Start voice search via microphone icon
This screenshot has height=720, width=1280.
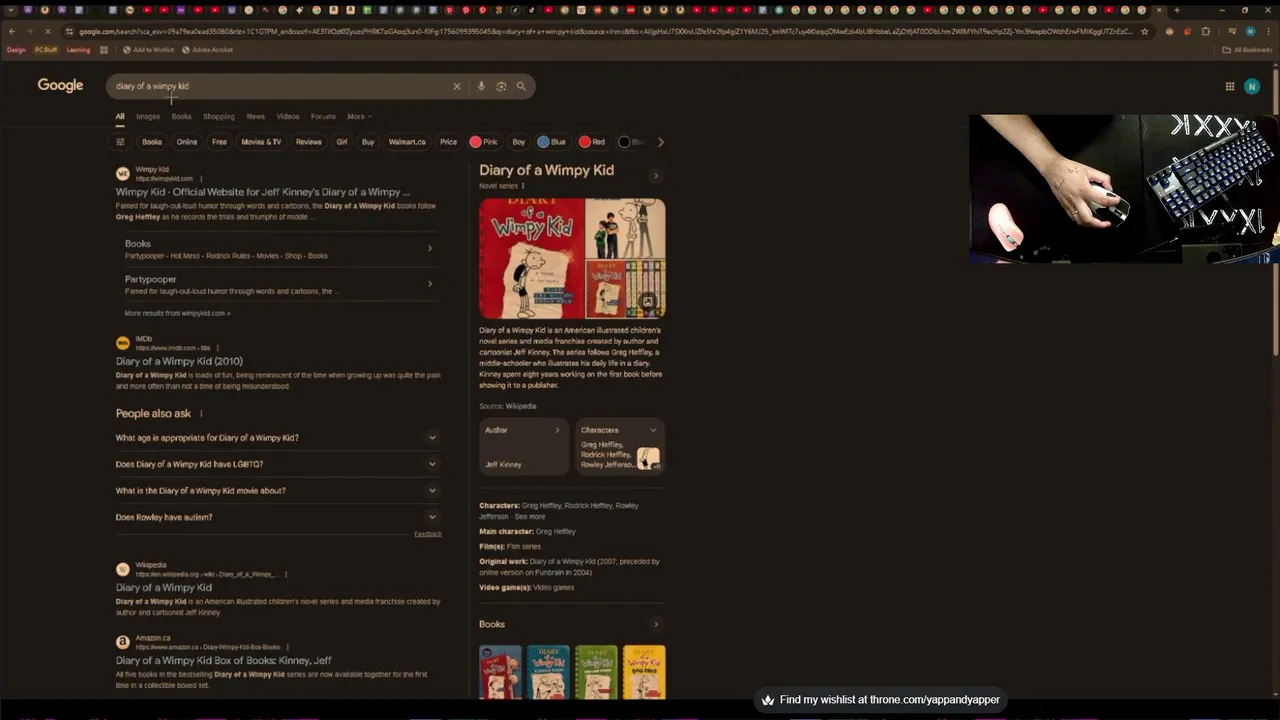point(481,86)
